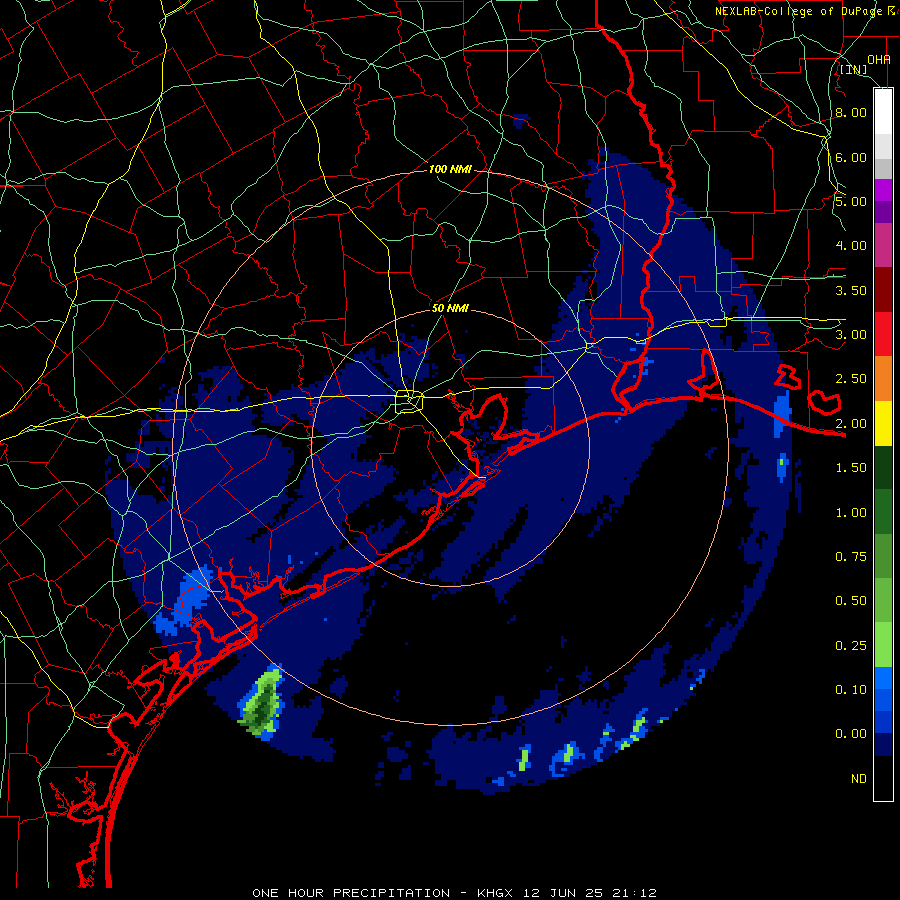
Task: Click the "ND" no-data legend label
Action: [859, 779]
